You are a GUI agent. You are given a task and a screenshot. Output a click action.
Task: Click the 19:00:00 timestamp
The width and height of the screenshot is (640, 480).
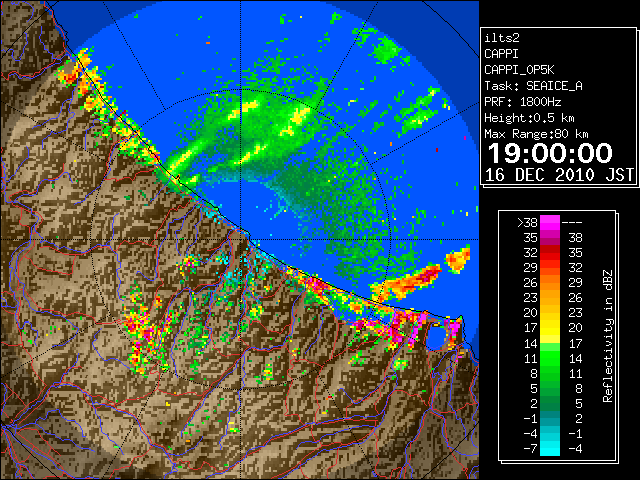pyautogui.click(x=550, y=153)
